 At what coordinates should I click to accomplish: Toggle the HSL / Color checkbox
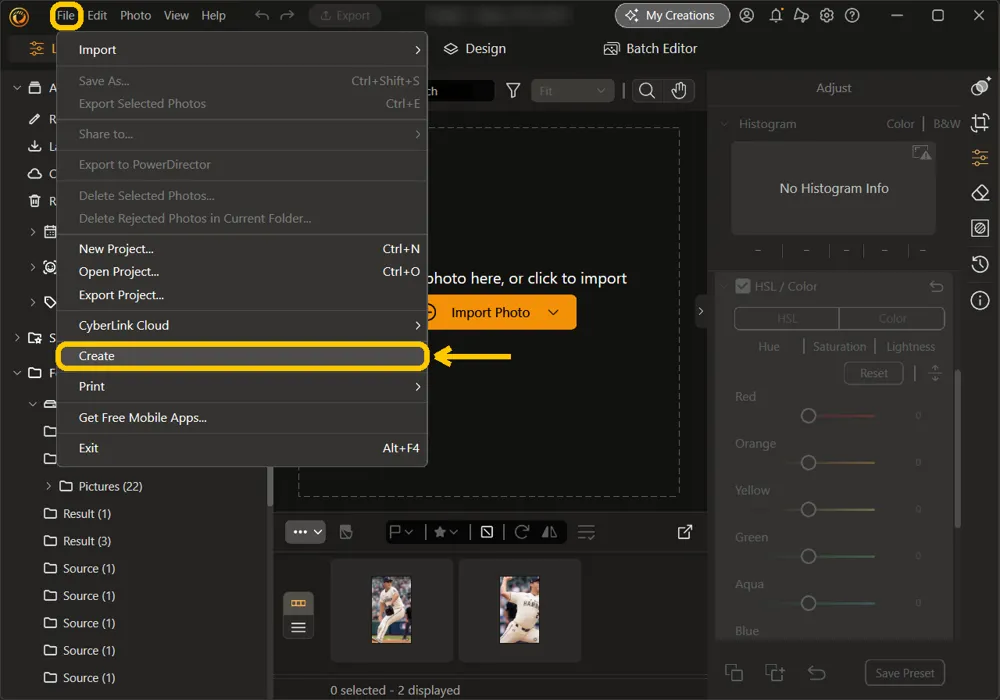742,286
